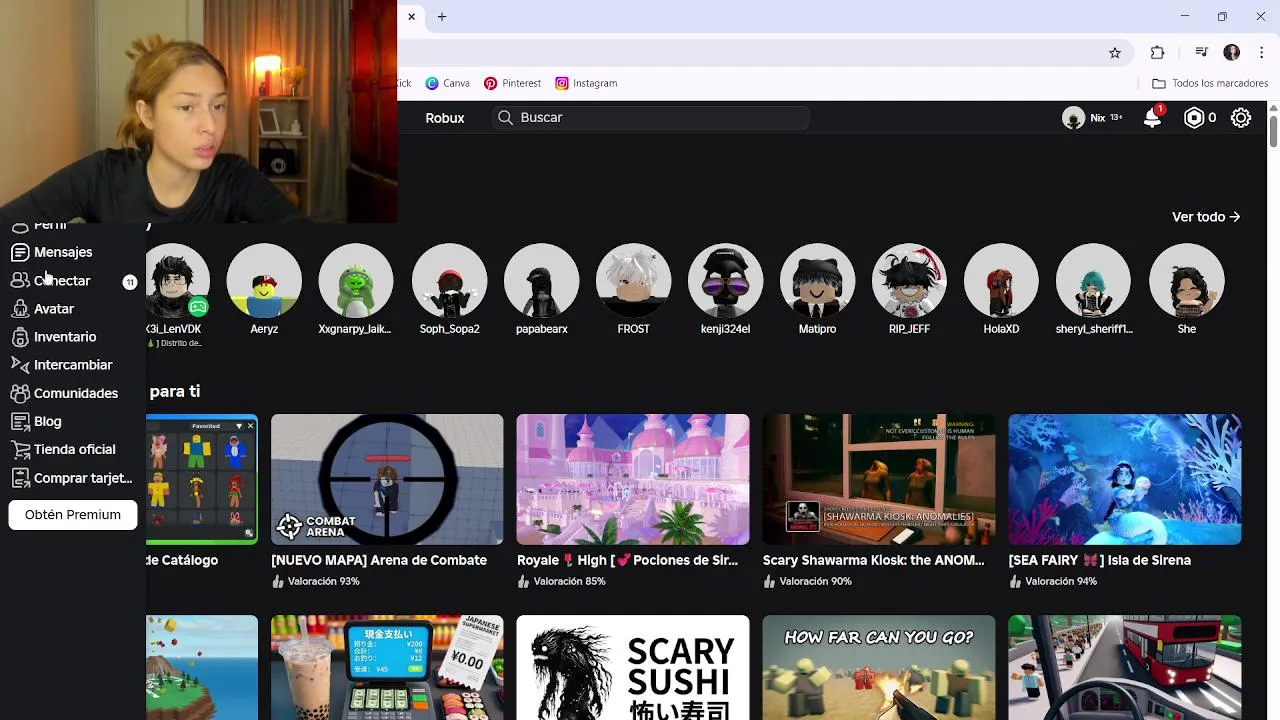Click the search magnifier icon
Image resolution: width=1280 pixels, height=720 pixels.
pyautogui.click(x=506, y=118)
